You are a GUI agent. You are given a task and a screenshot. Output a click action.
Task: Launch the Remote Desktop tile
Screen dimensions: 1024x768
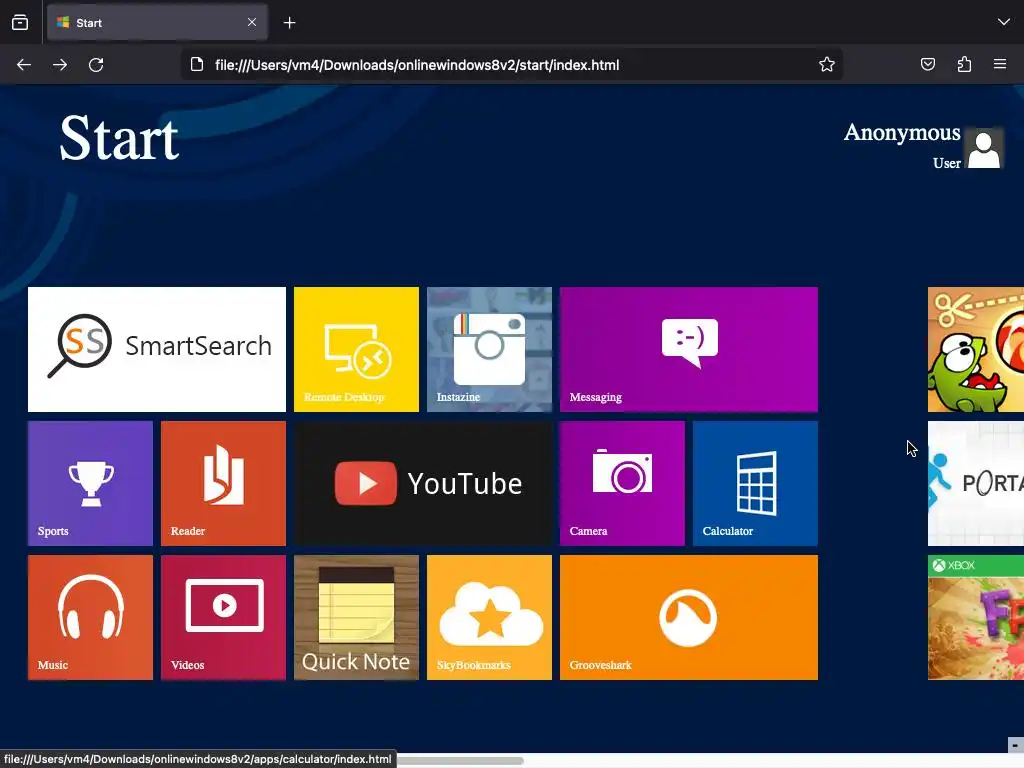coord(357,349)
